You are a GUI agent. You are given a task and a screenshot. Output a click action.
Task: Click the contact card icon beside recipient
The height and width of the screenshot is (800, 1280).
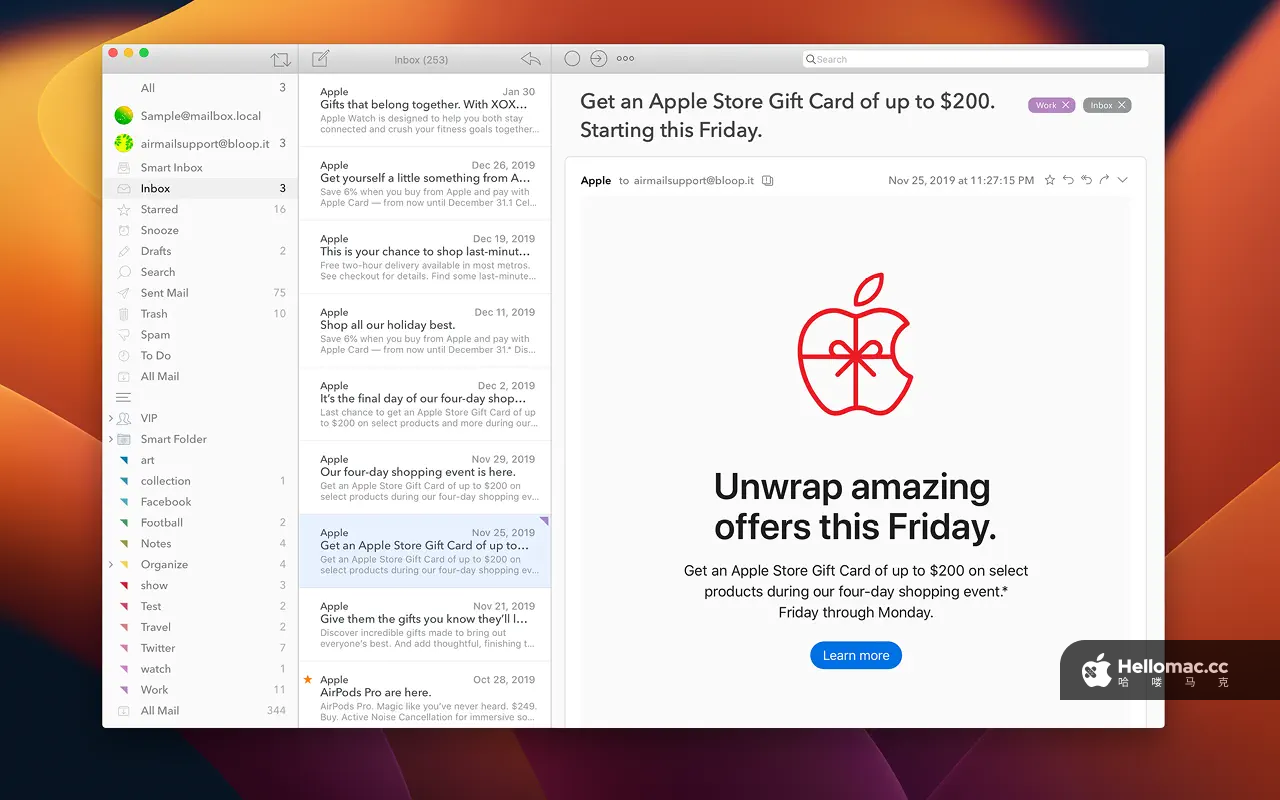pos(767,181)
